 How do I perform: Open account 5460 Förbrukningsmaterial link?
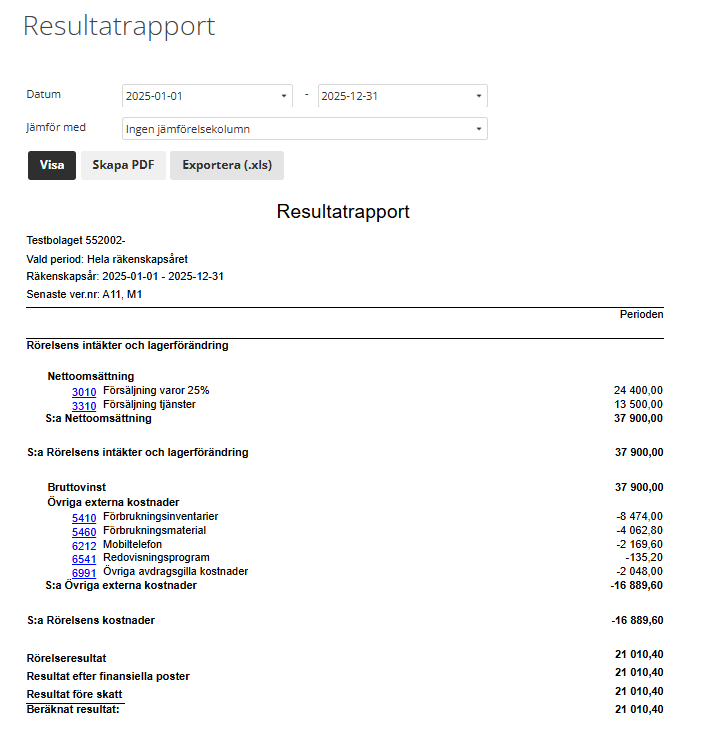84,532
